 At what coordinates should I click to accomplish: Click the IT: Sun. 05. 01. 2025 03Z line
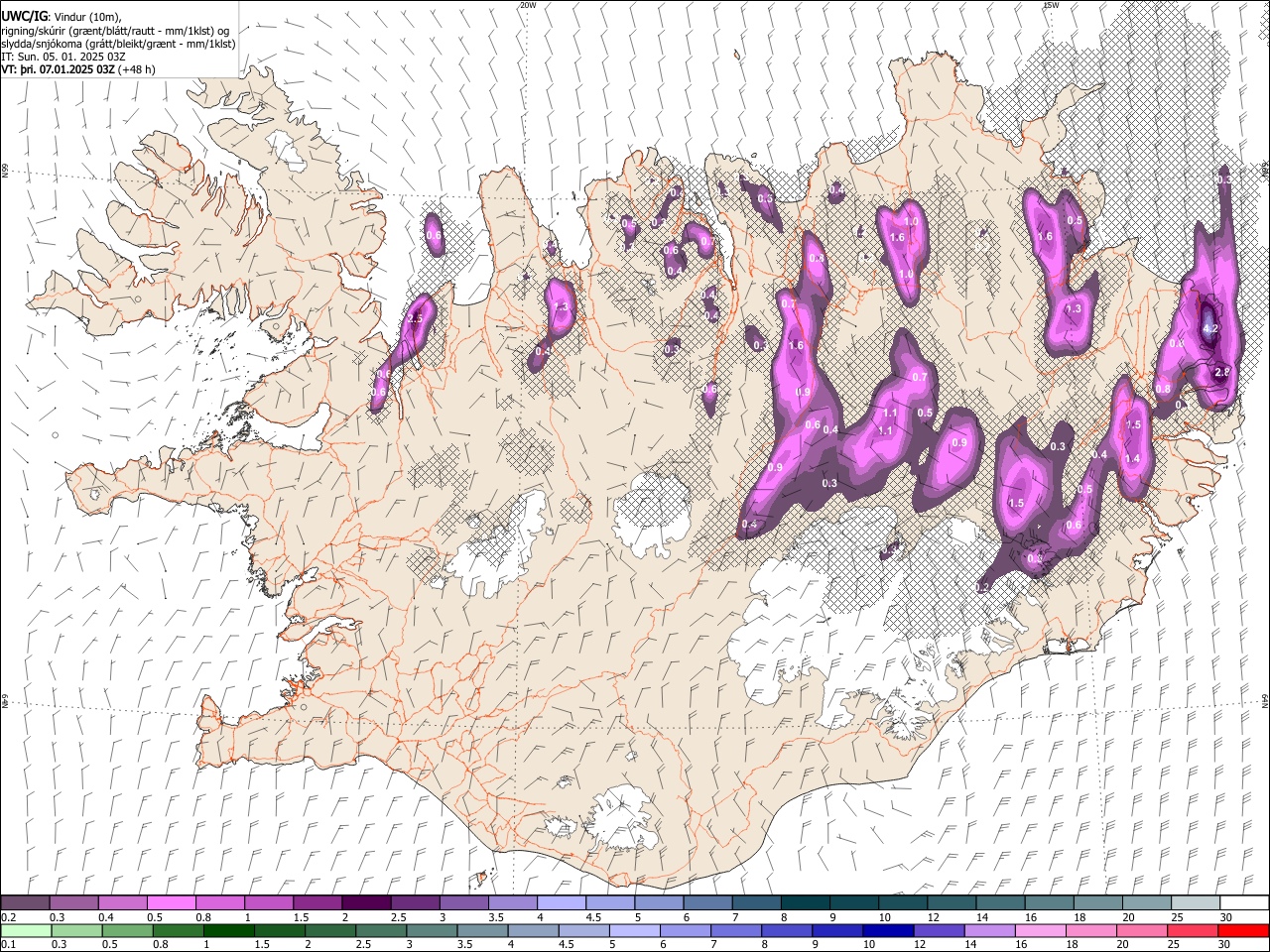(x=63, y=57)
